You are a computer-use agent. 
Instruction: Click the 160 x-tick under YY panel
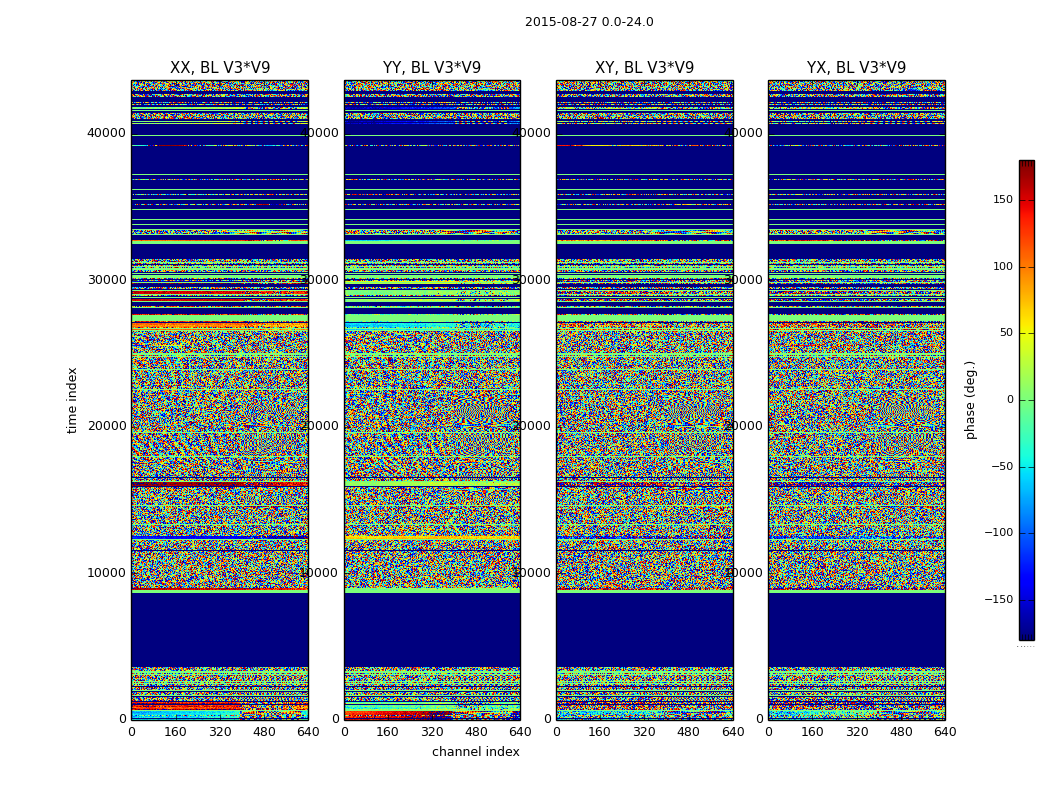point(388,732)
